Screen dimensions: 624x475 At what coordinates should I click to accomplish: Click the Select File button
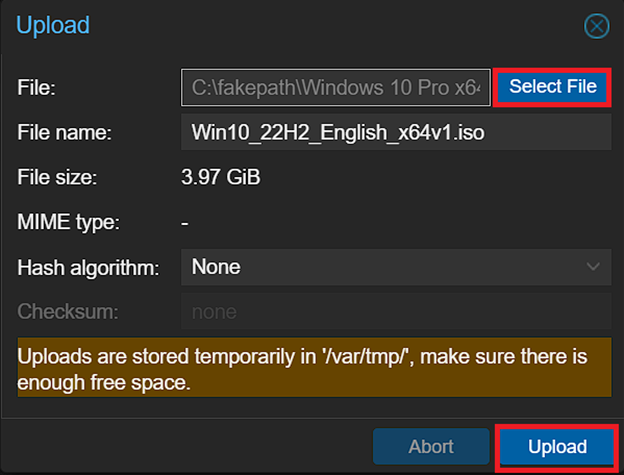click(x=552, y=87)
